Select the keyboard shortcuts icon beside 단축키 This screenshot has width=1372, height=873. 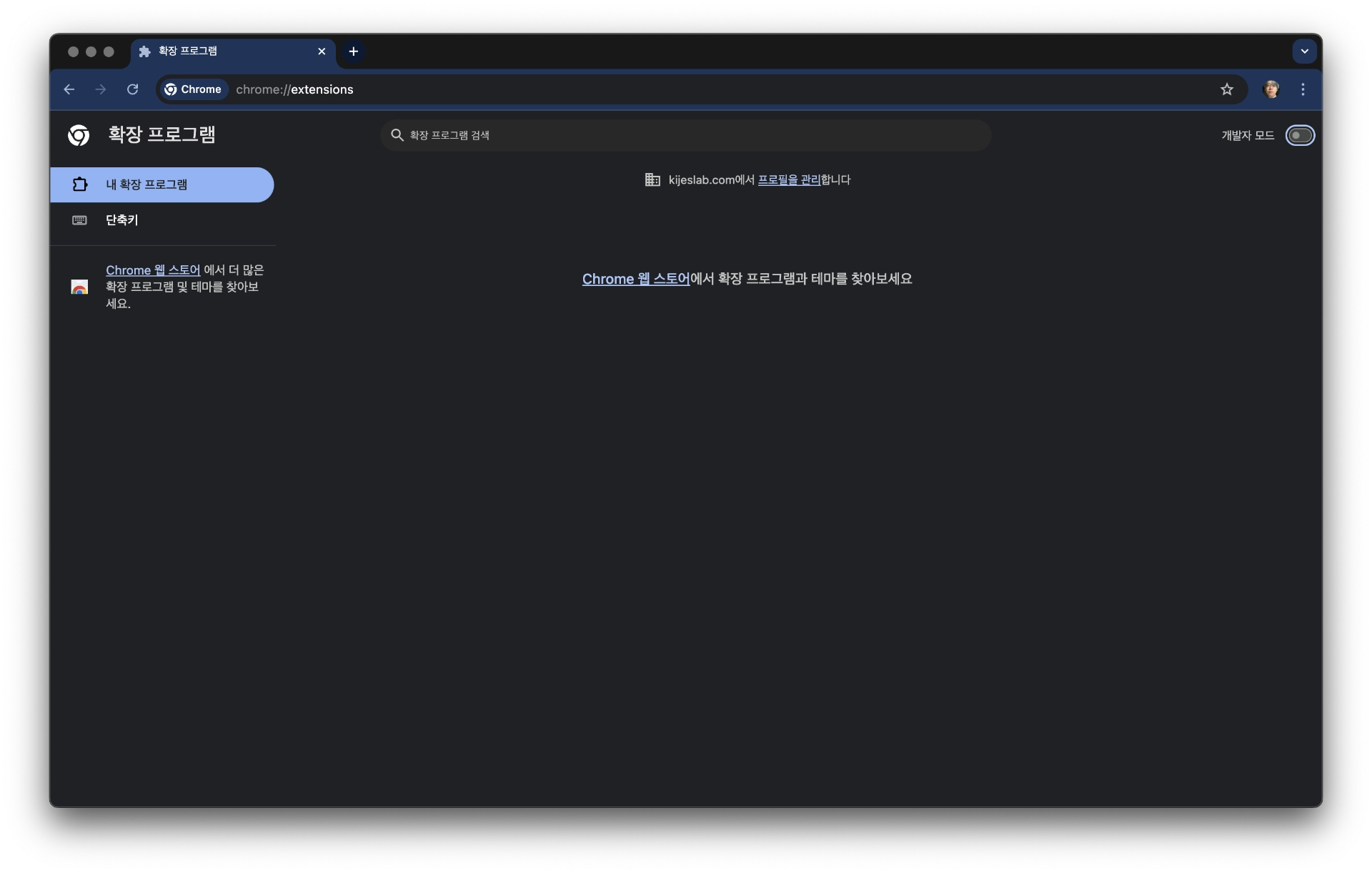point(79,220)
